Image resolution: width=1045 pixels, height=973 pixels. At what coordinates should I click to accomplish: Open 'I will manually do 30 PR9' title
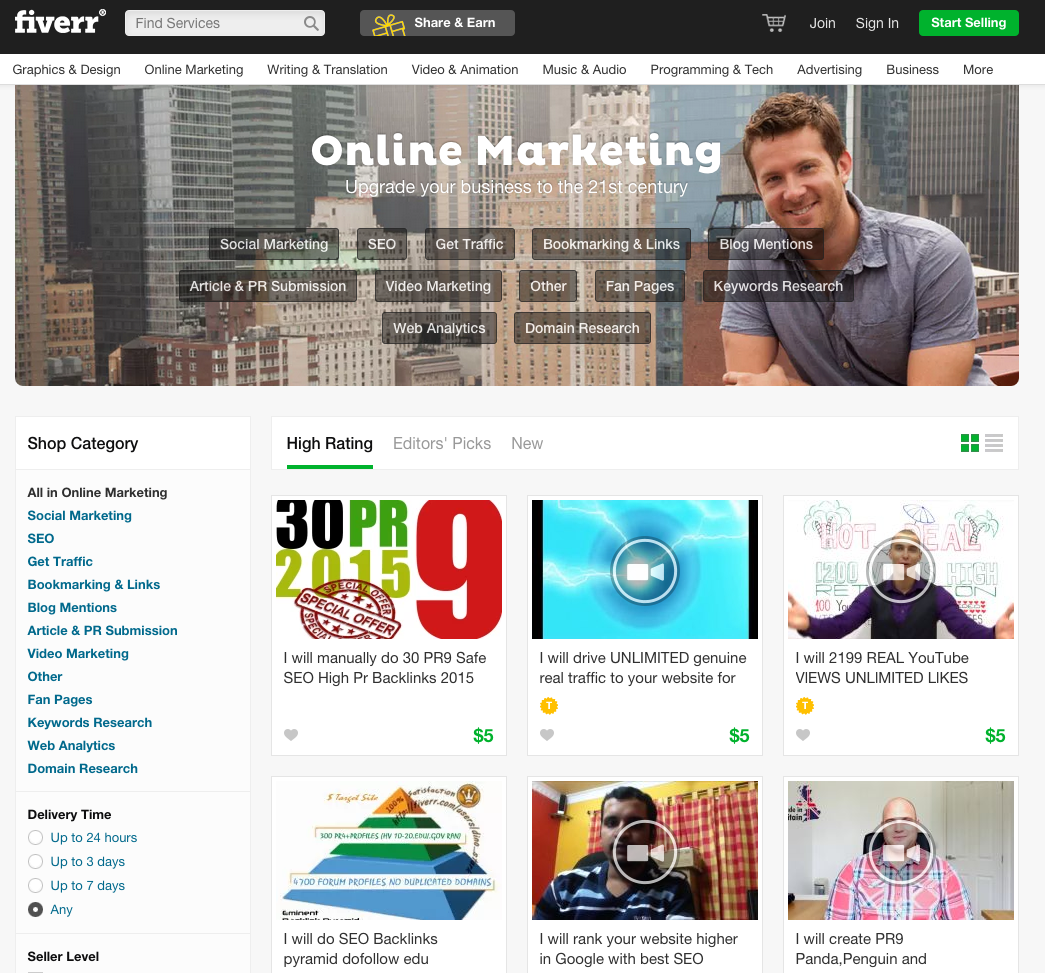click(x=385, y=668)
